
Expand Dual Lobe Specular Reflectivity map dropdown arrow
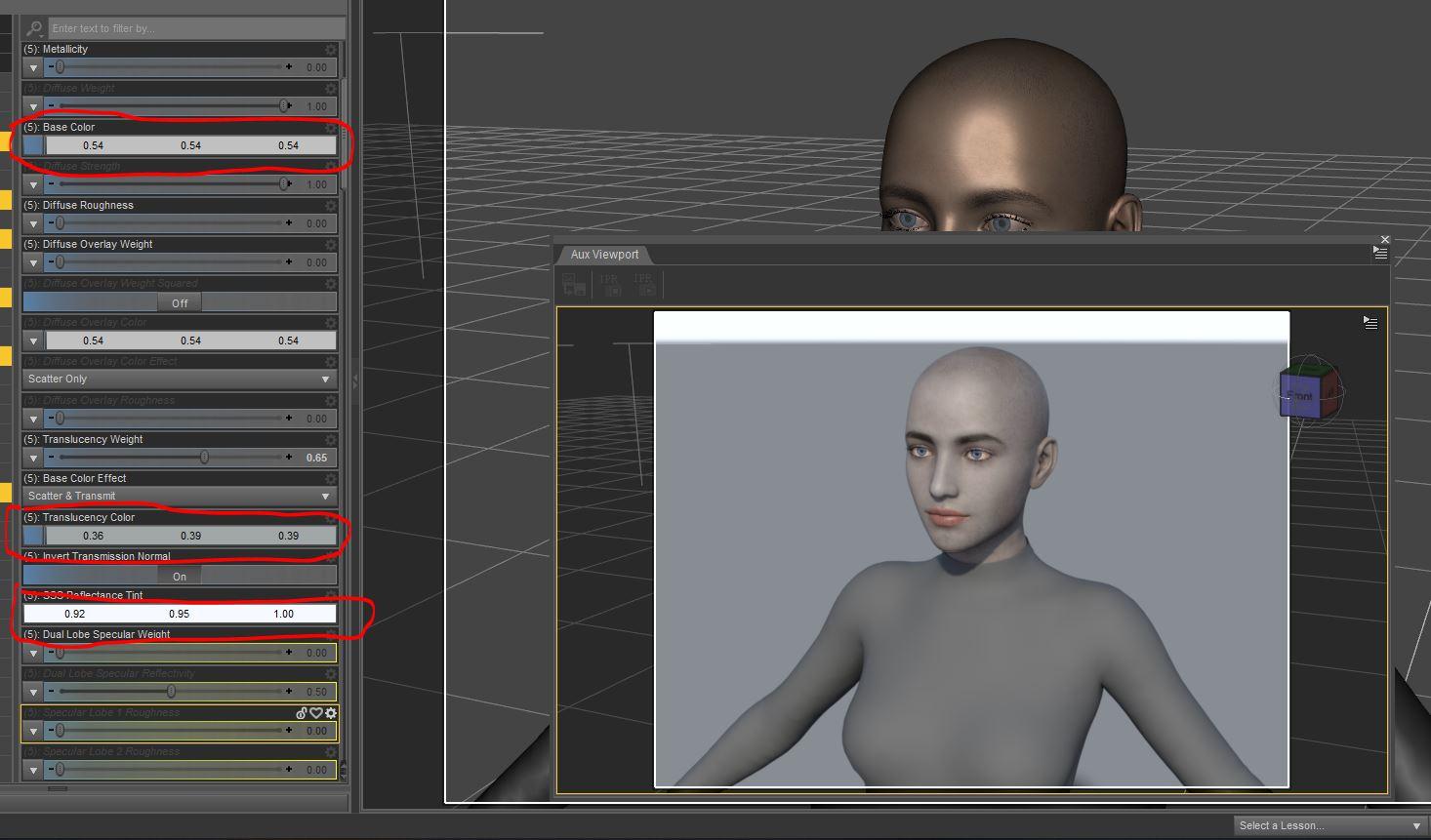pyautogui.click(x=33, y=692)
